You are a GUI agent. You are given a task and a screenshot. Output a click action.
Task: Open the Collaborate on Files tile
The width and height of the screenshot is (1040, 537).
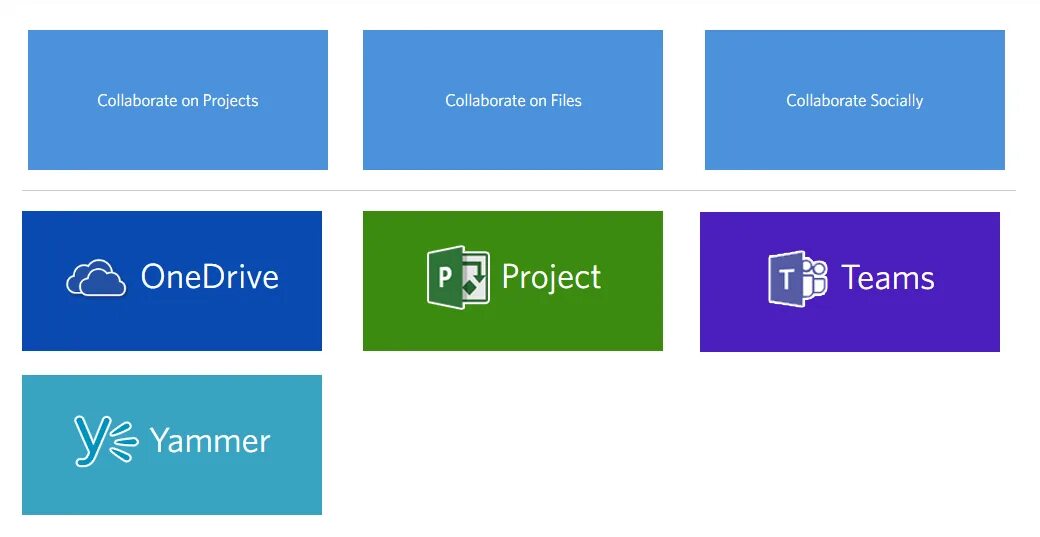(513, 100)
